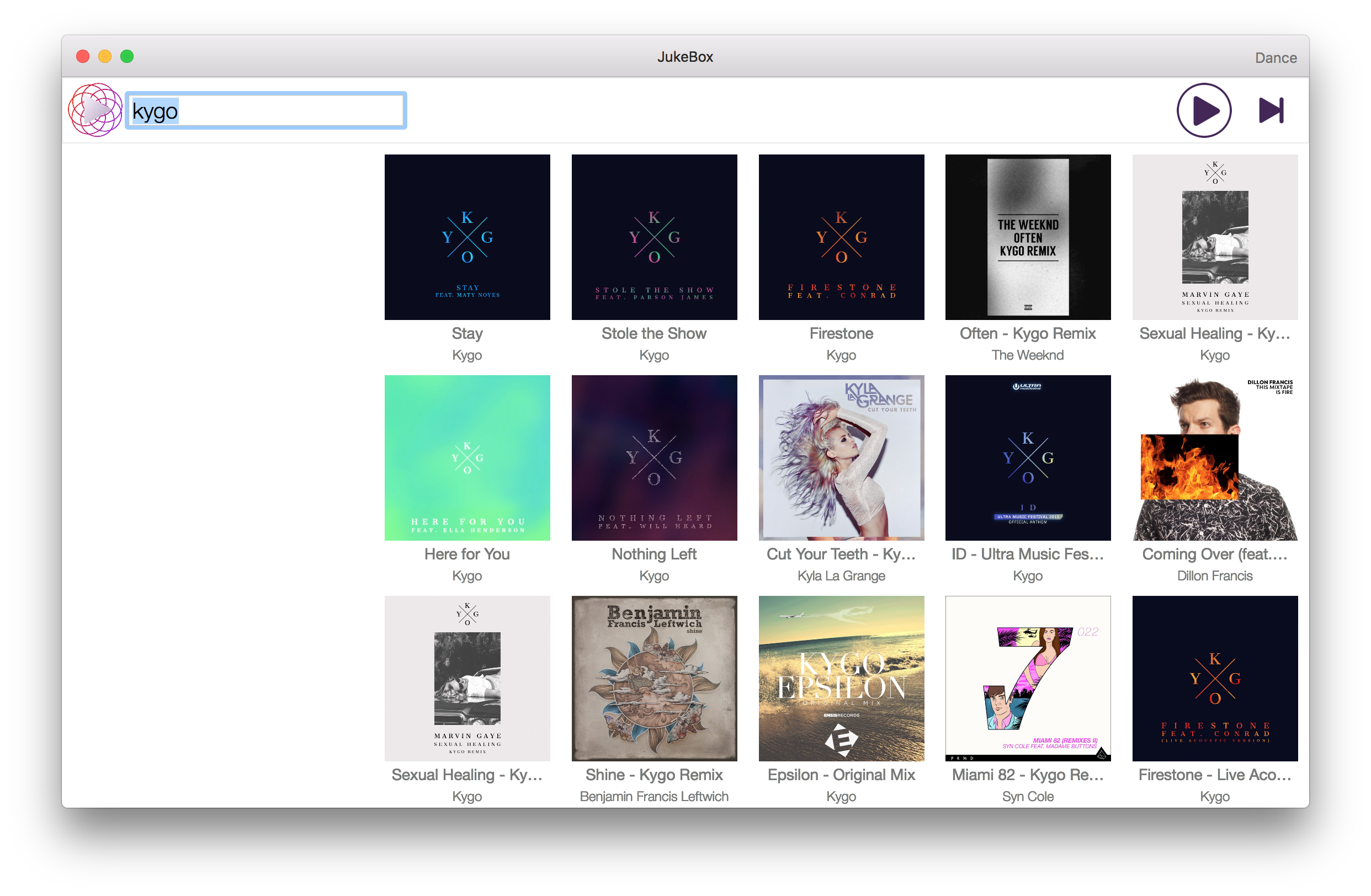Click the kygo search field

pyautogui.click(x=266, y=110)
